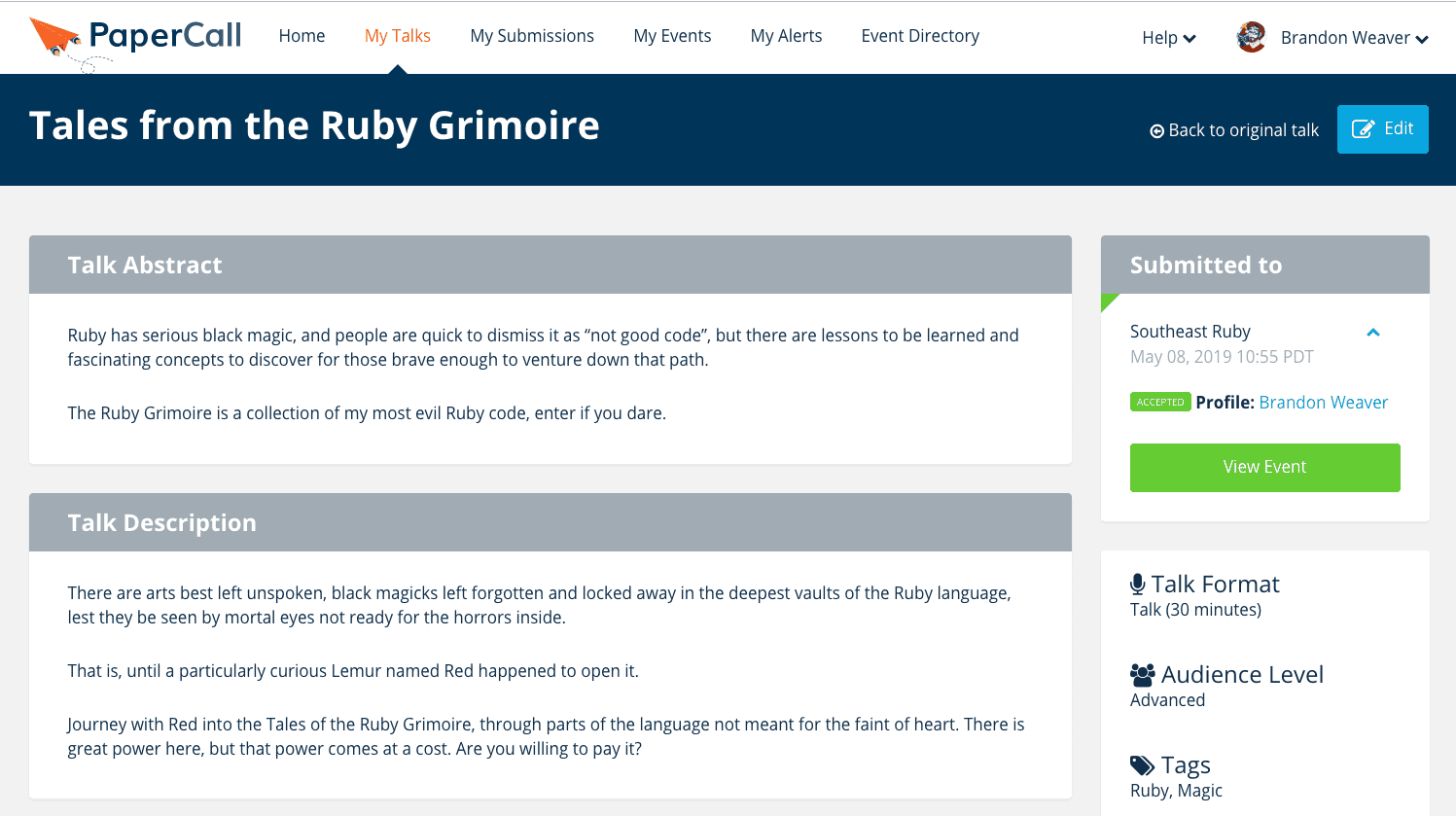The width and height of the screenshot is (1456, 816).
Task: Click the 'curious Lemur named Red' sentence
Action: [x=353, y=671]
